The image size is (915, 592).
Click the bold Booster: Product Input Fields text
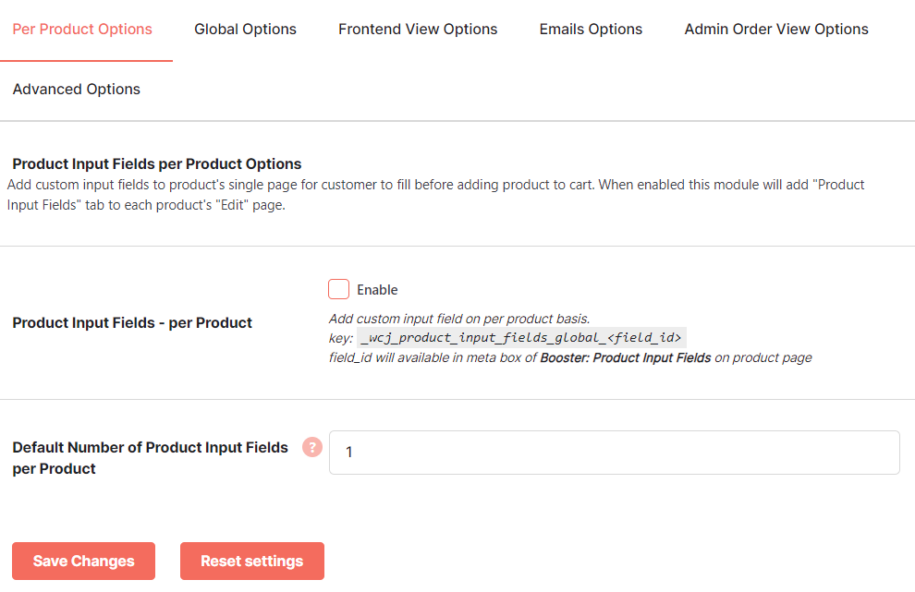click(626, 358)
